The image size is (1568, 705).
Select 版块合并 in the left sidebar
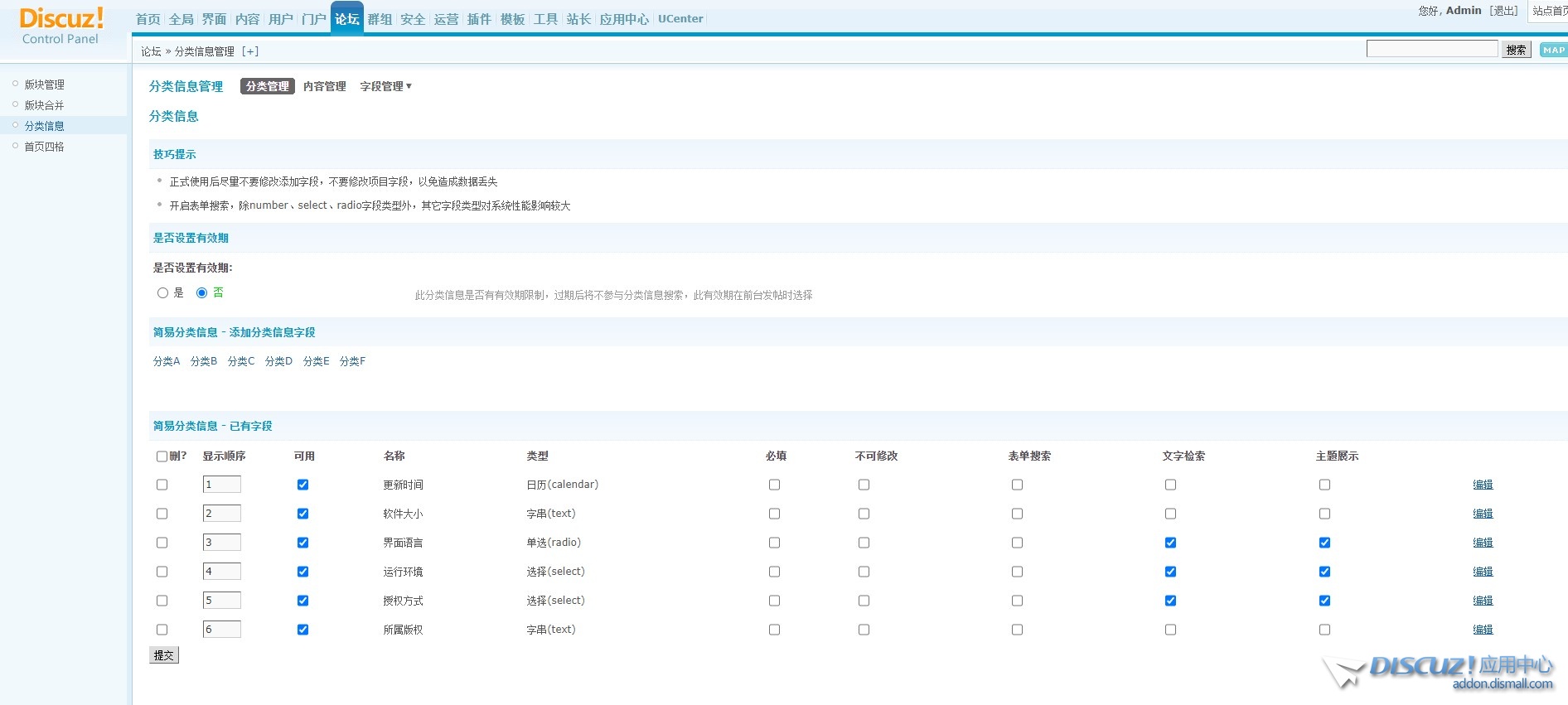coord(44,105)
